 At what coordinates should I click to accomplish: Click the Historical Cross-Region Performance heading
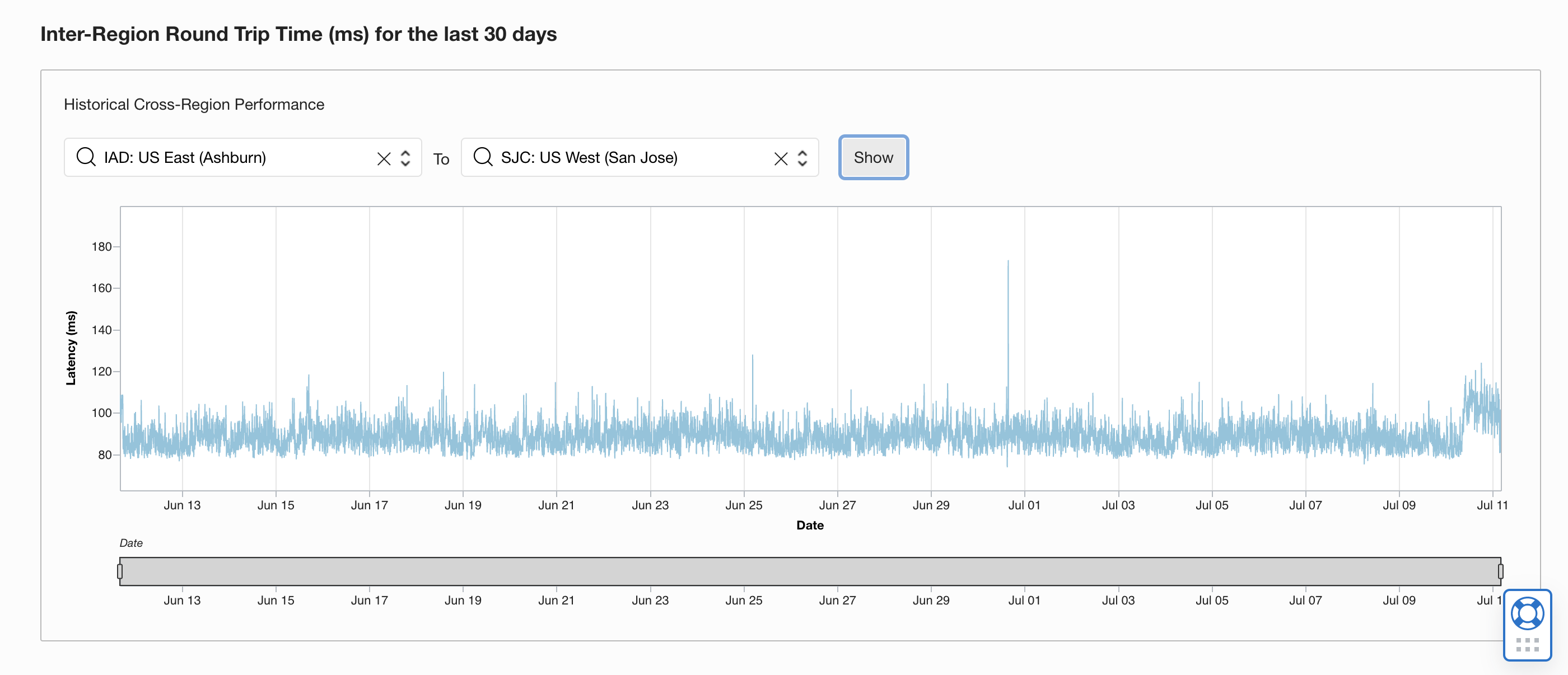tap(194, 104)
